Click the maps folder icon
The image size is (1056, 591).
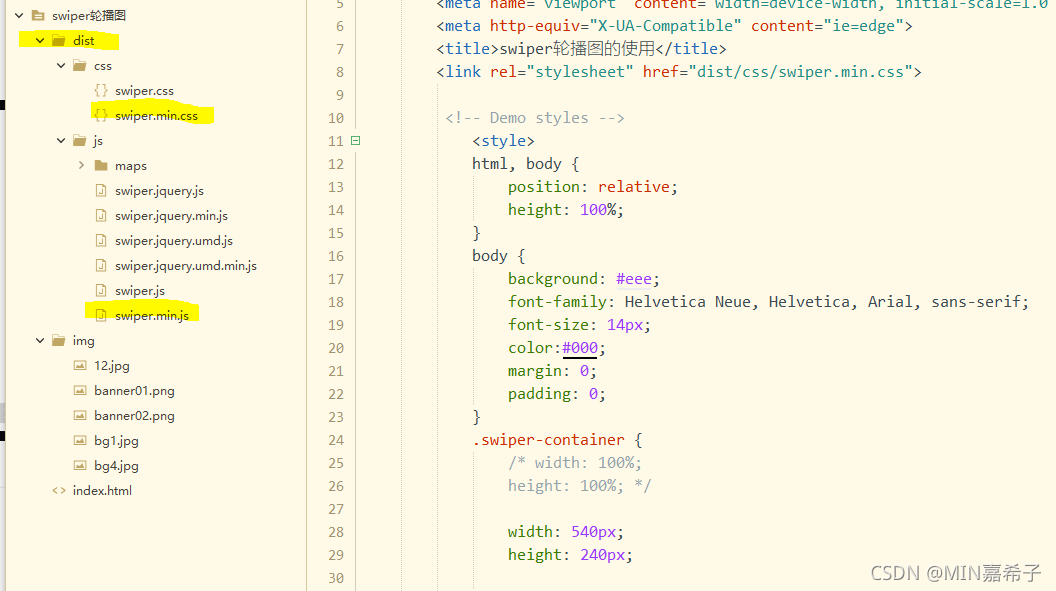pyautogui.click(x=101, y=165)
